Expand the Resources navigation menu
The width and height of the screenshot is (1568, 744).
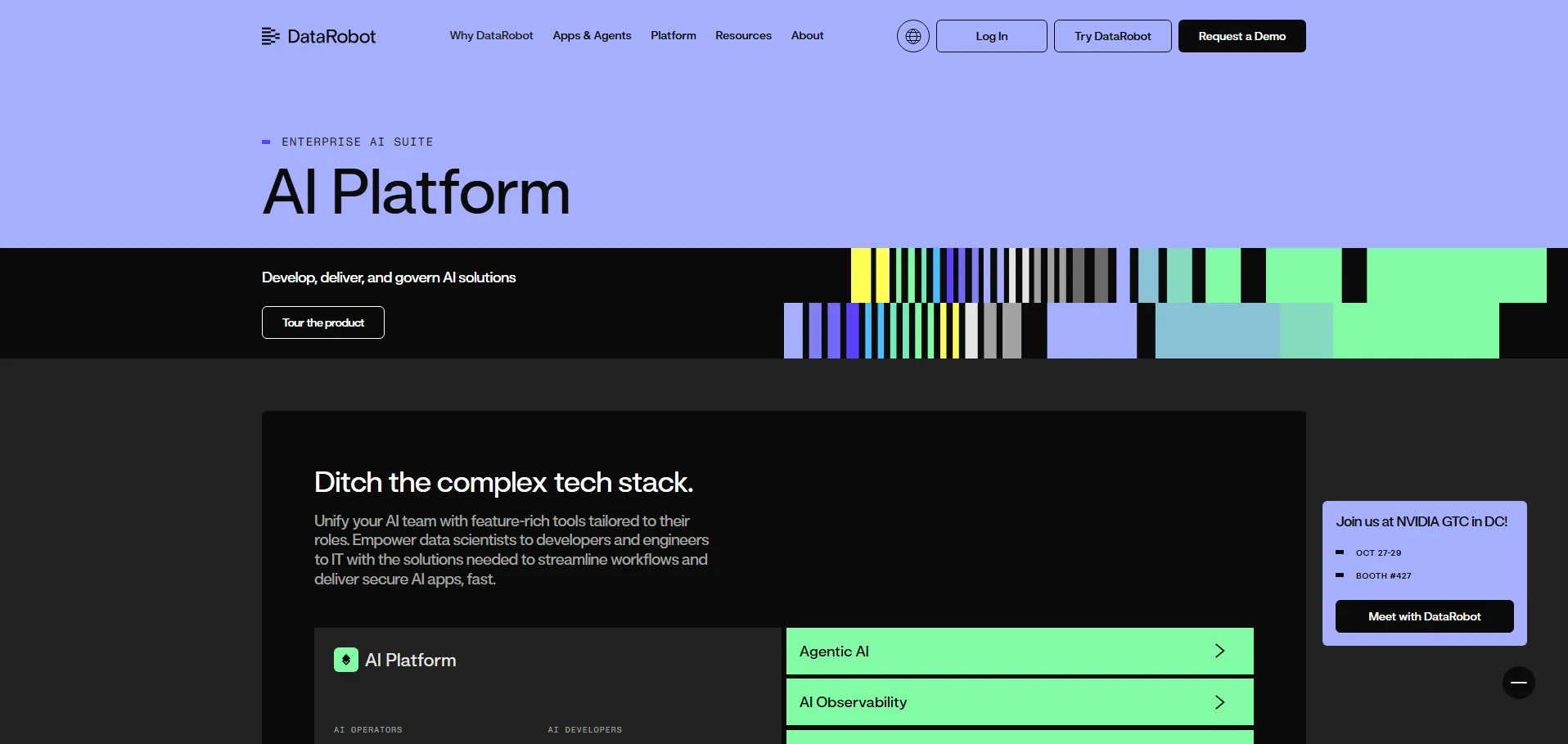pos(743,36)
